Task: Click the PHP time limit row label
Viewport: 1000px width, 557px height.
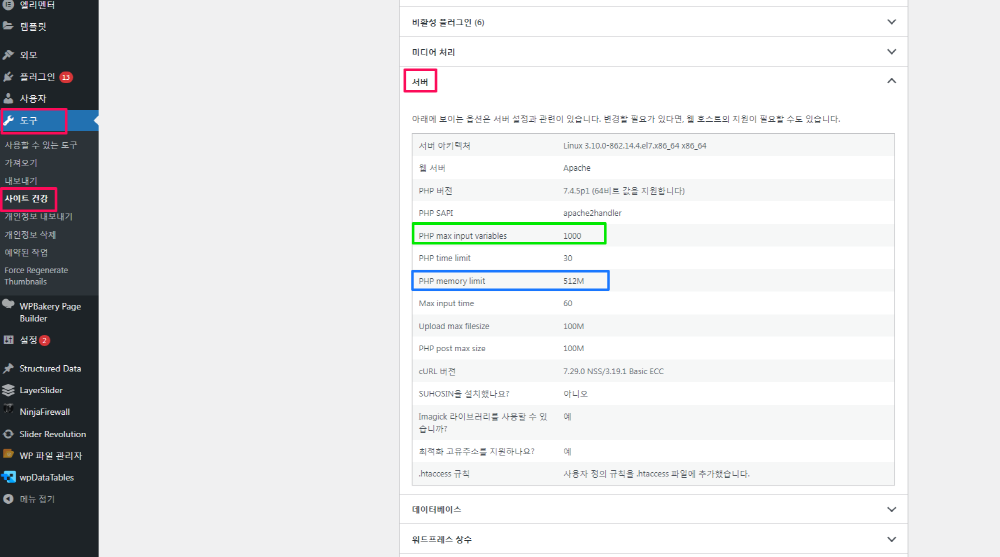Action: (x=445, y=258)
